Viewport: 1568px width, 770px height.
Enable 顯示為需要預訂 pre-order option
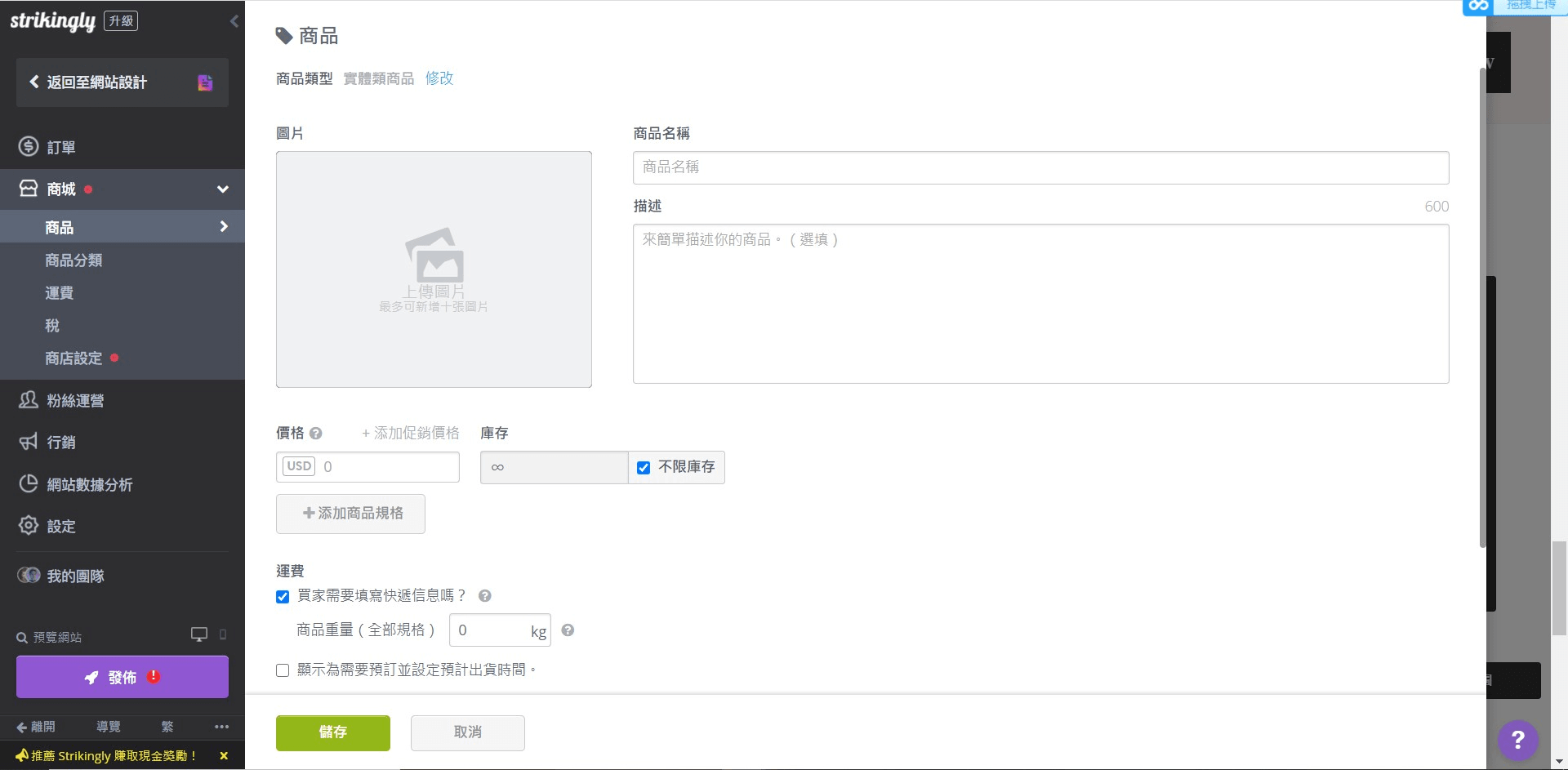[x=283, y=670]
